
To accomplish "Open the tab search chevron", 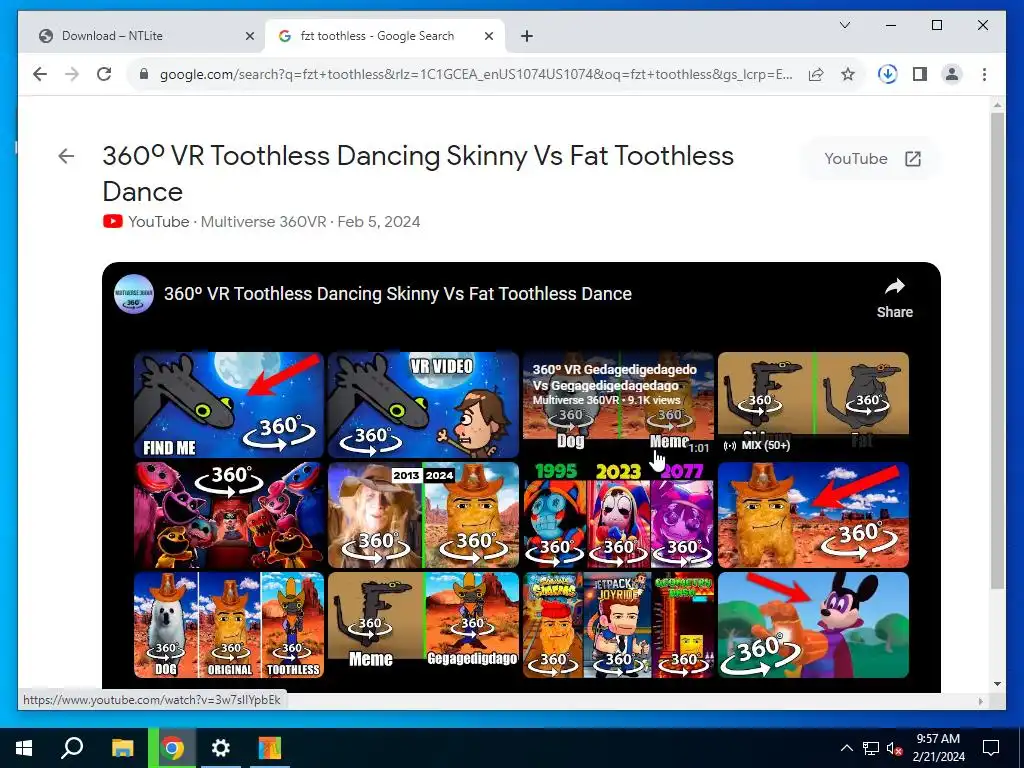I will click(x=844, y=25).
